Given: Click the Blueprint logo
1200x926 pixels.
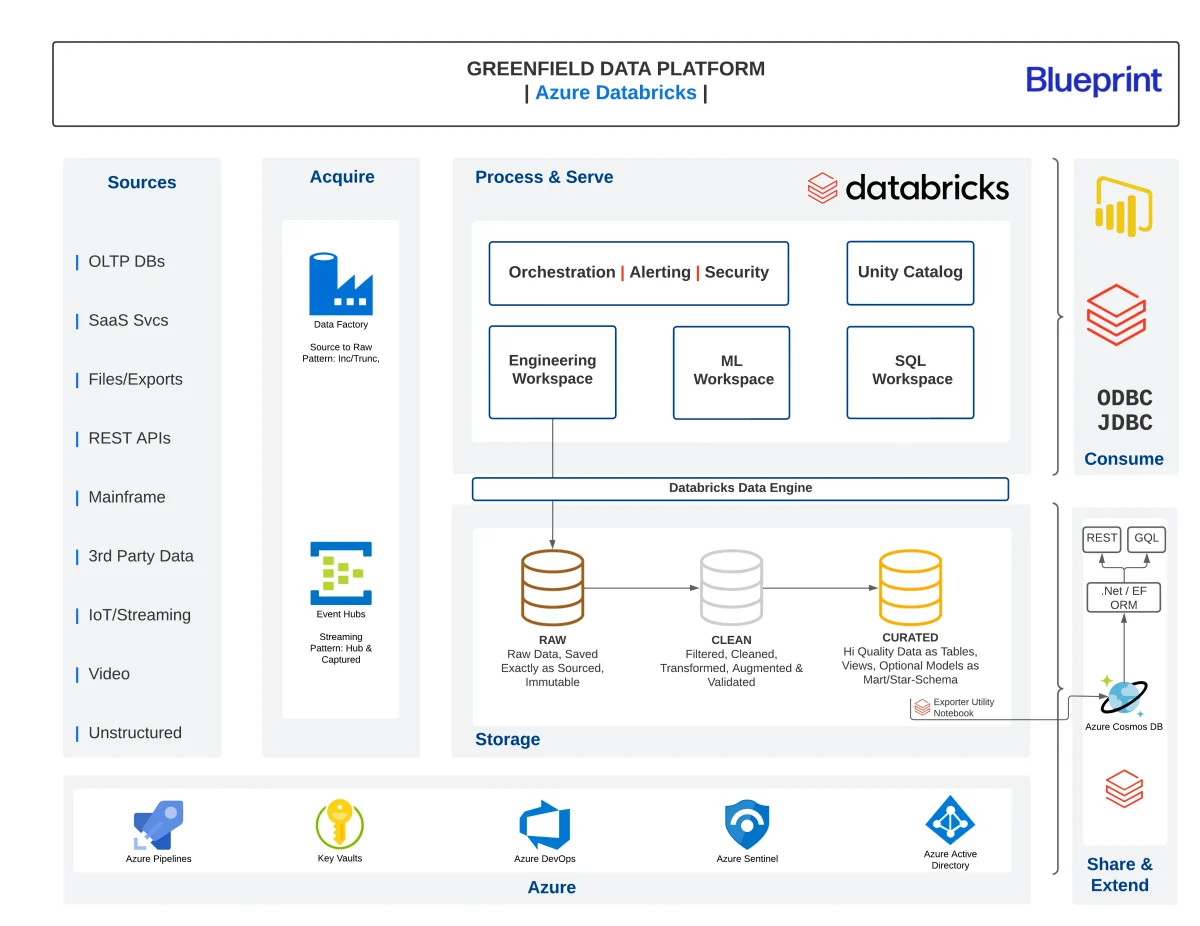Looking at the screenshot, I should click(x=1094, y=81).
